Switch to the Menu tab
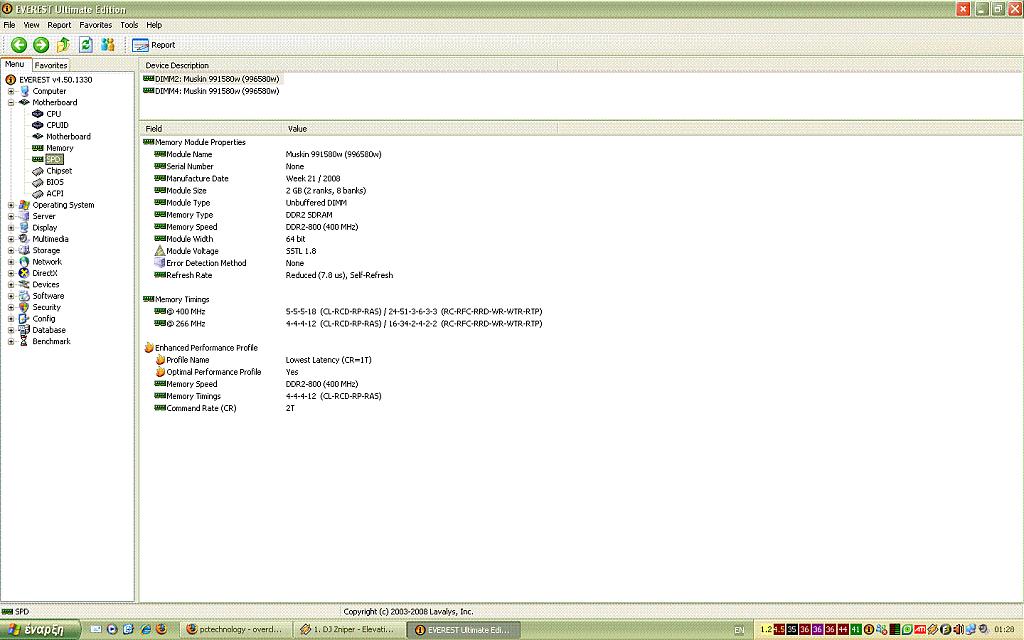This screenshot has height=640, width=1024. (15, 65)
